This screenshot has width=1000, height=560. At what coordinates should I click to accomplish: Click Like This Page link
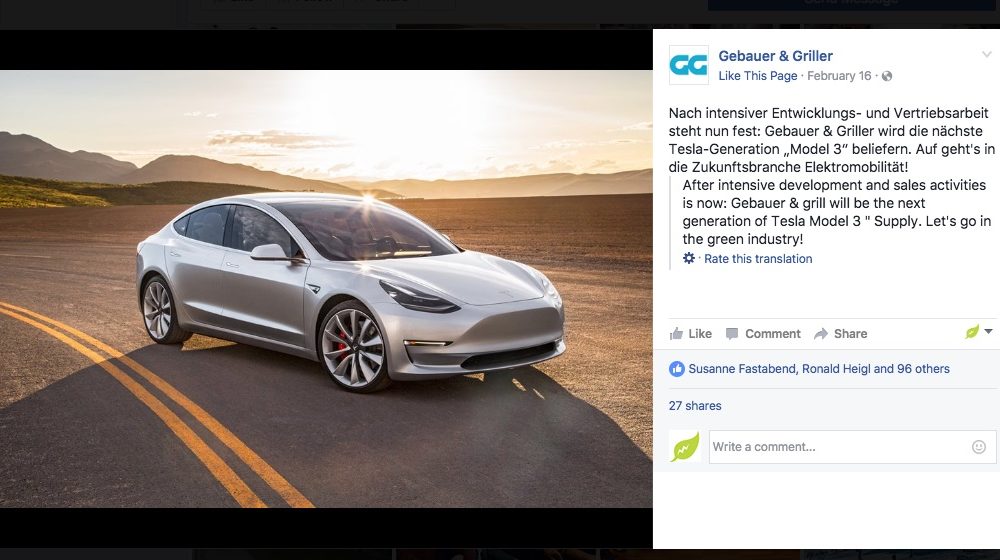758,76
